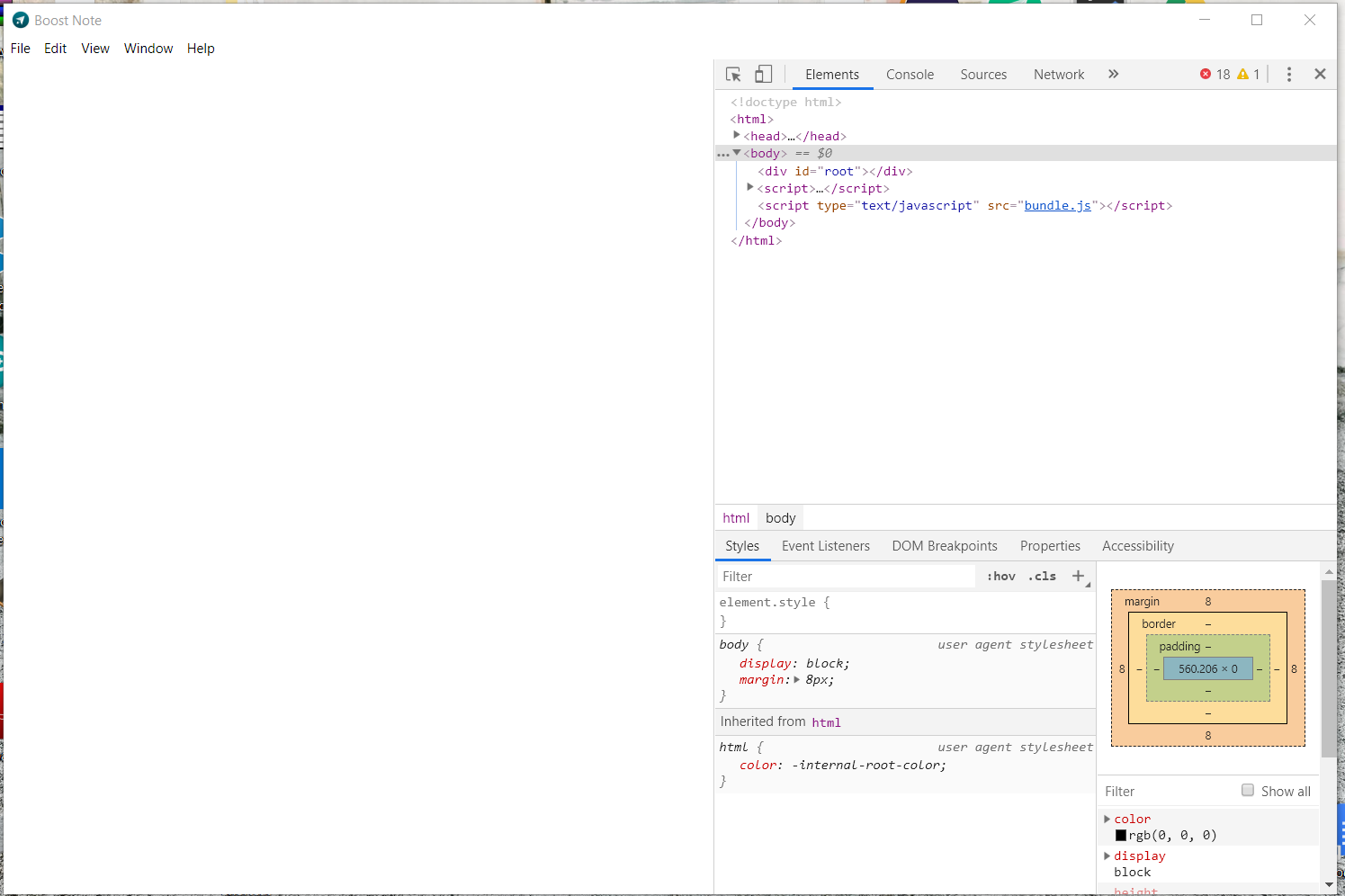Click the red error count icon

point(1206,75)
